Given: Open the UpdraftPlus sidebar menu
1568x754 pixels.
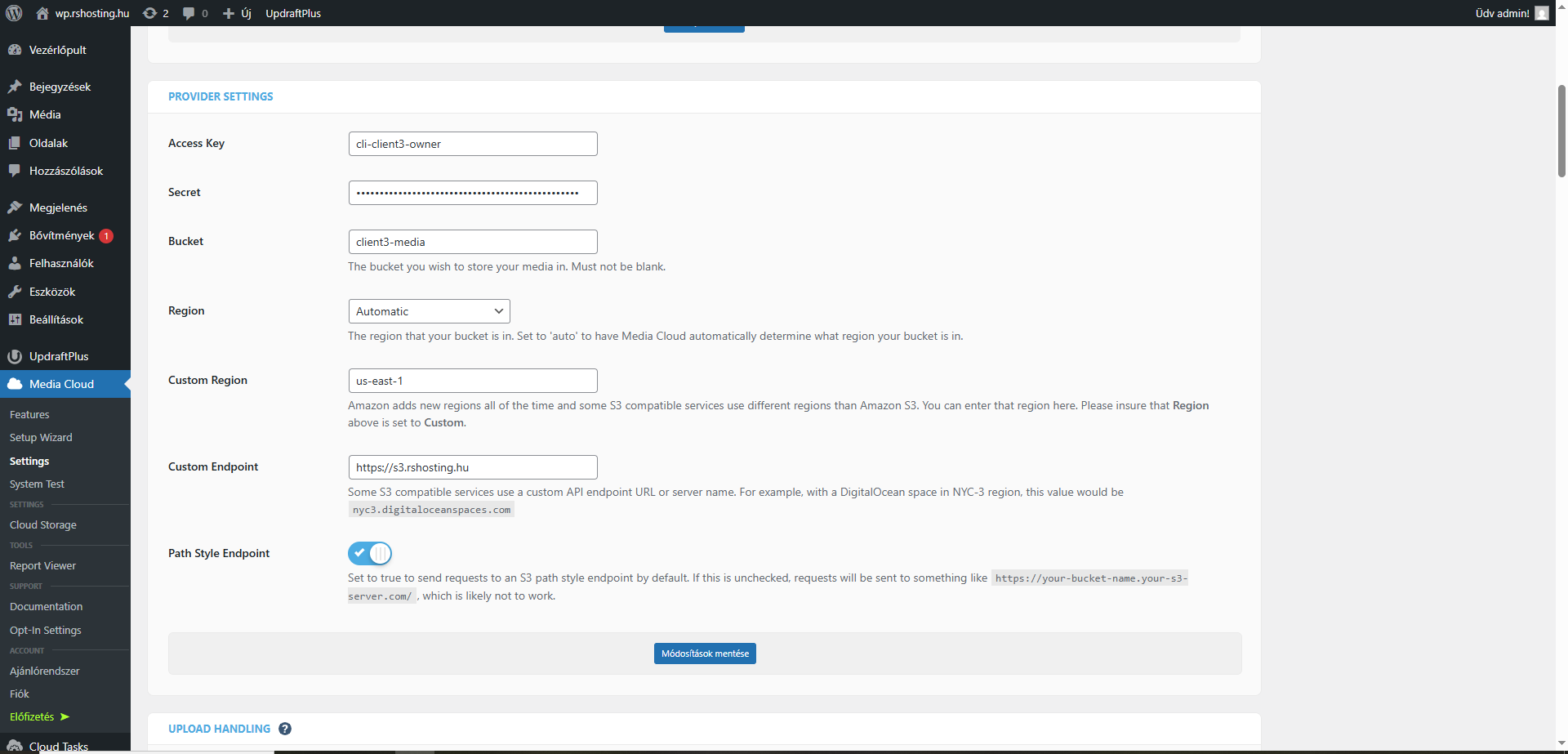Looking at the screenshot, I should (58, 356).
